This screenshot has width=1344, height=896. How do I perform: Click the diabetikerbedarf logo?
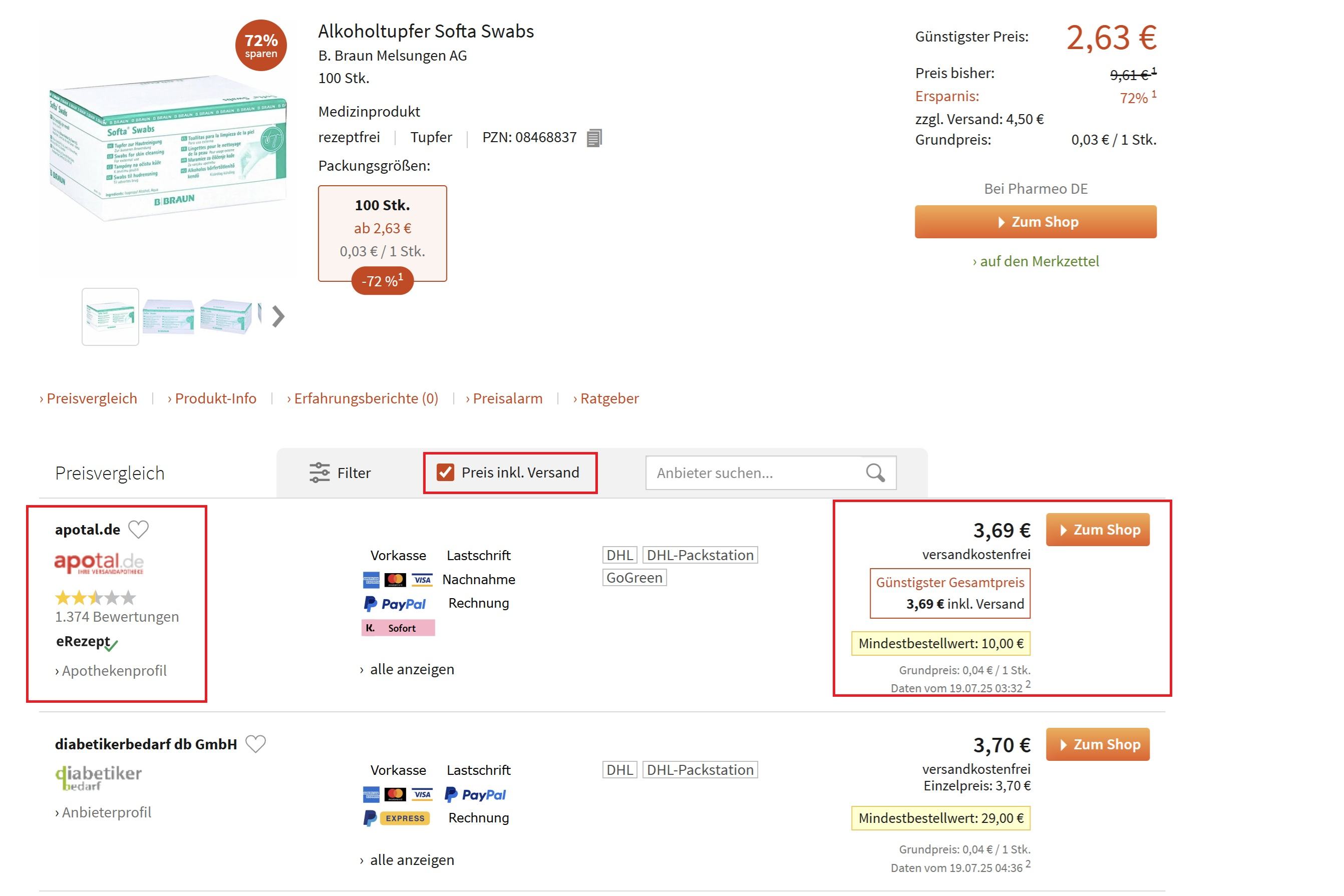pos(98,777)
